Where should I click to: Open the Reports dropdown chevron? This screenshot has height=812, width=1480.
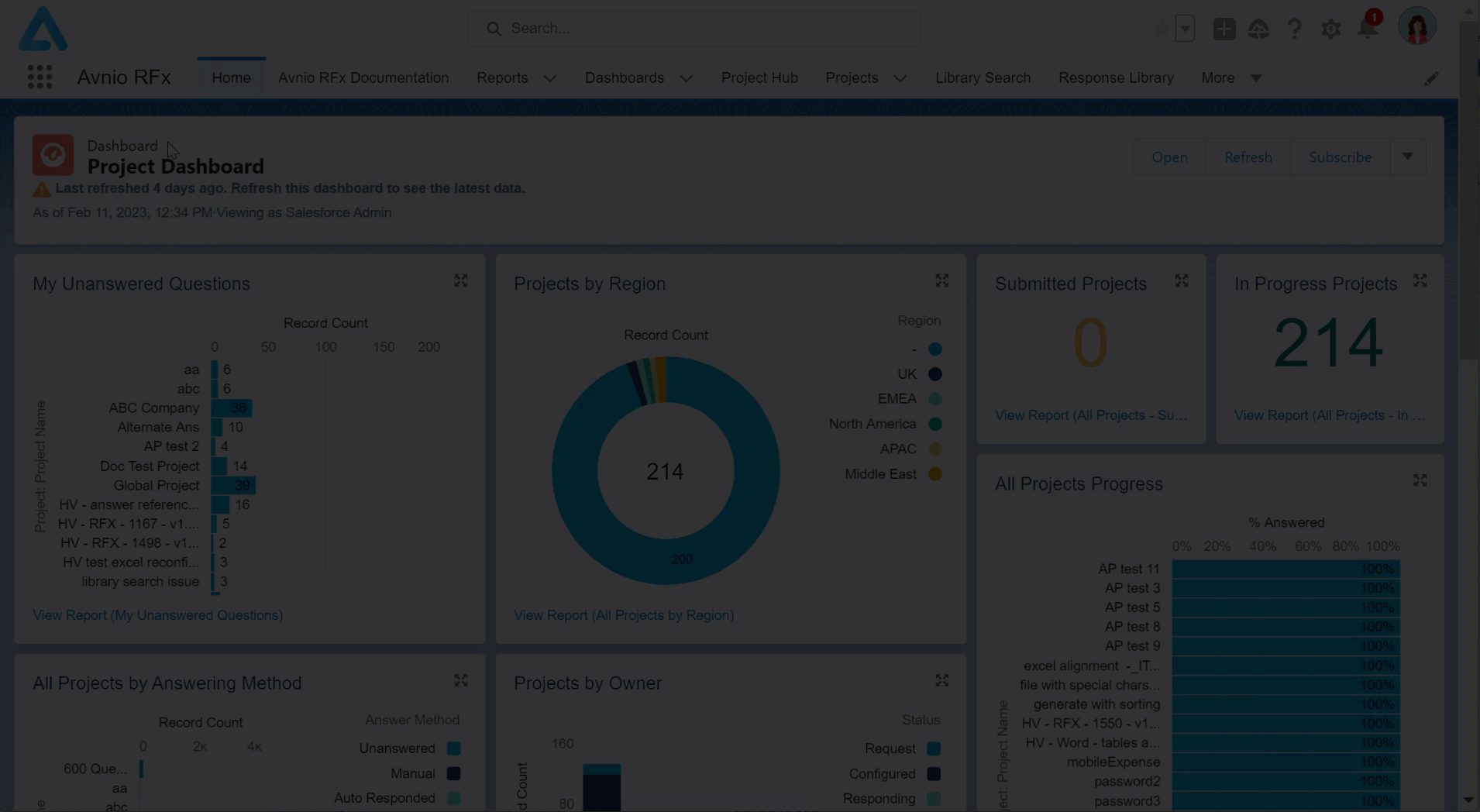pyautogui.click(x=549, y=78)
